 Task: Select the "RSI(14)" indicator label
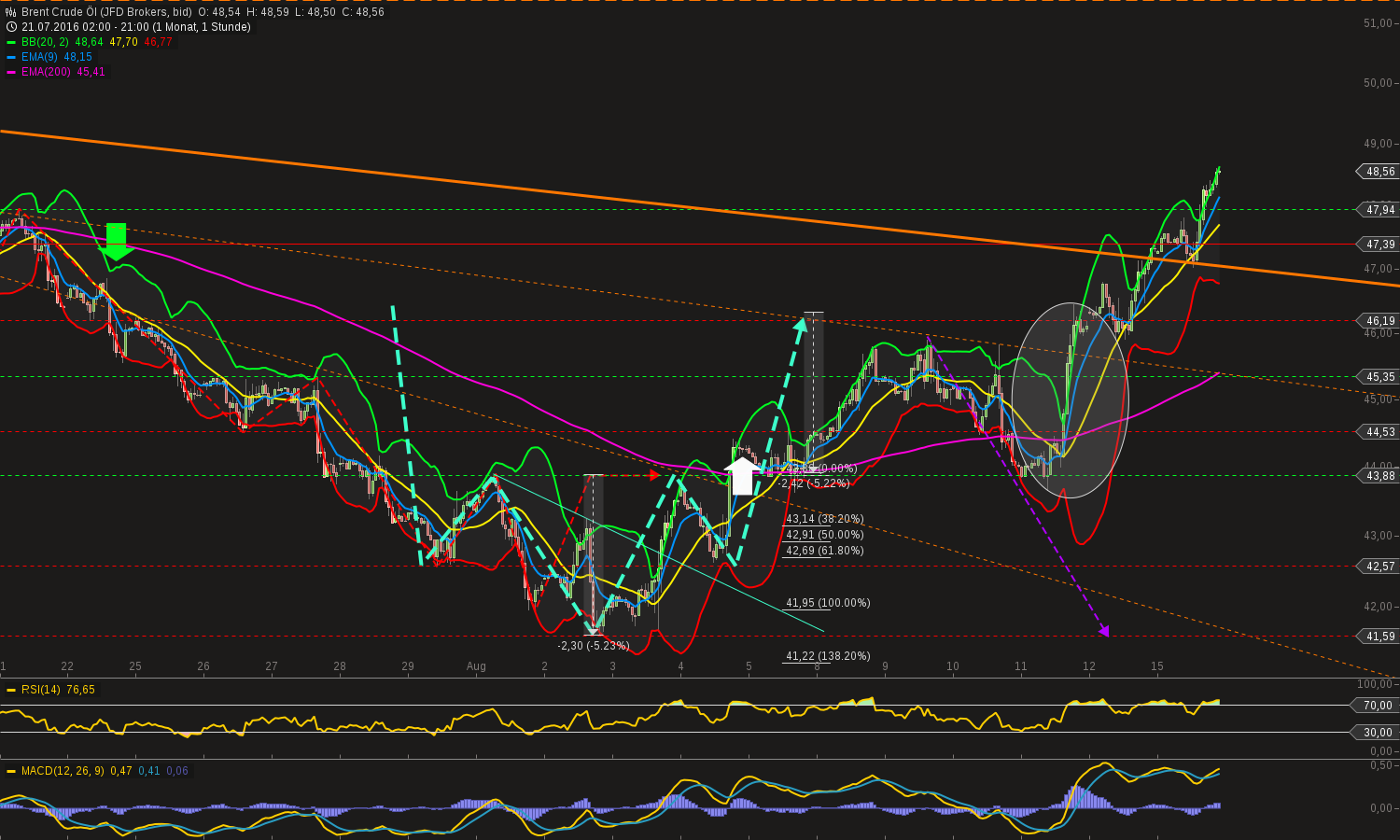41,690
